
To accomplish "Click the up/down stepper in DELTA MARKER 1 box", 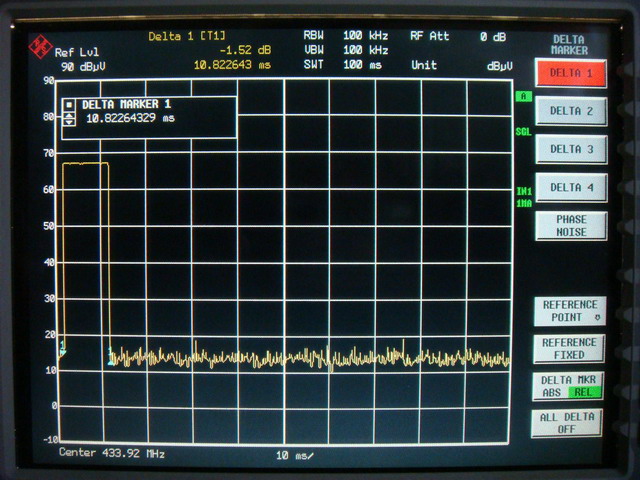I will 69,119.
